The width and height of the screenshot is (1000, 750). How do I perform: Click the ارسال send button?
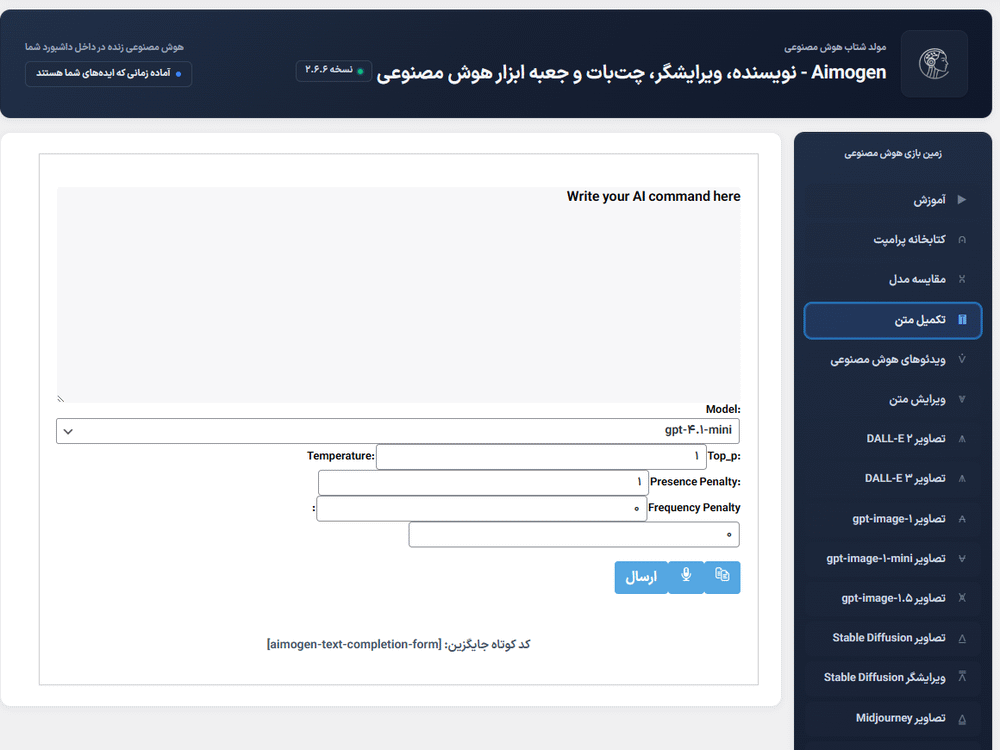click(641, 577)
